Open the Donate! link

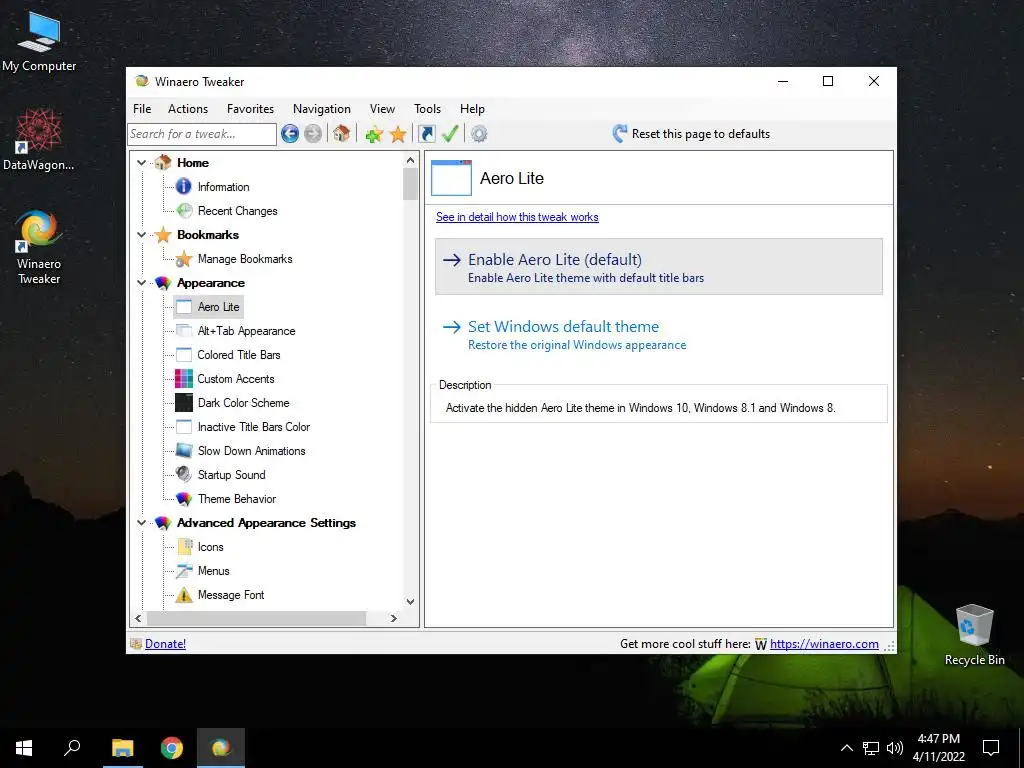pos(165,644)
